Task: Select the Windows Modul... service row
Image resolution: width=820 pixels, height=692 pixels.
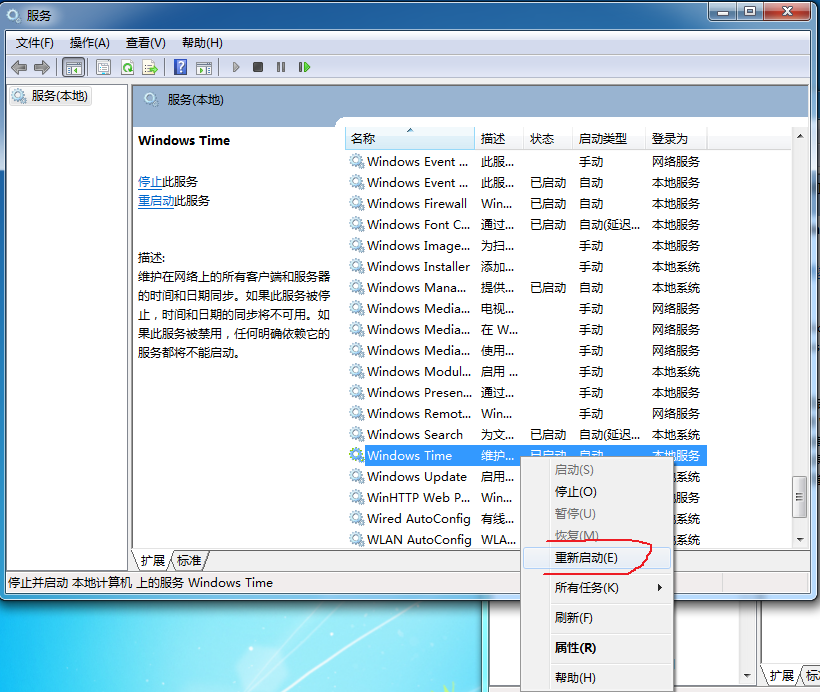Action: (526, 371)
